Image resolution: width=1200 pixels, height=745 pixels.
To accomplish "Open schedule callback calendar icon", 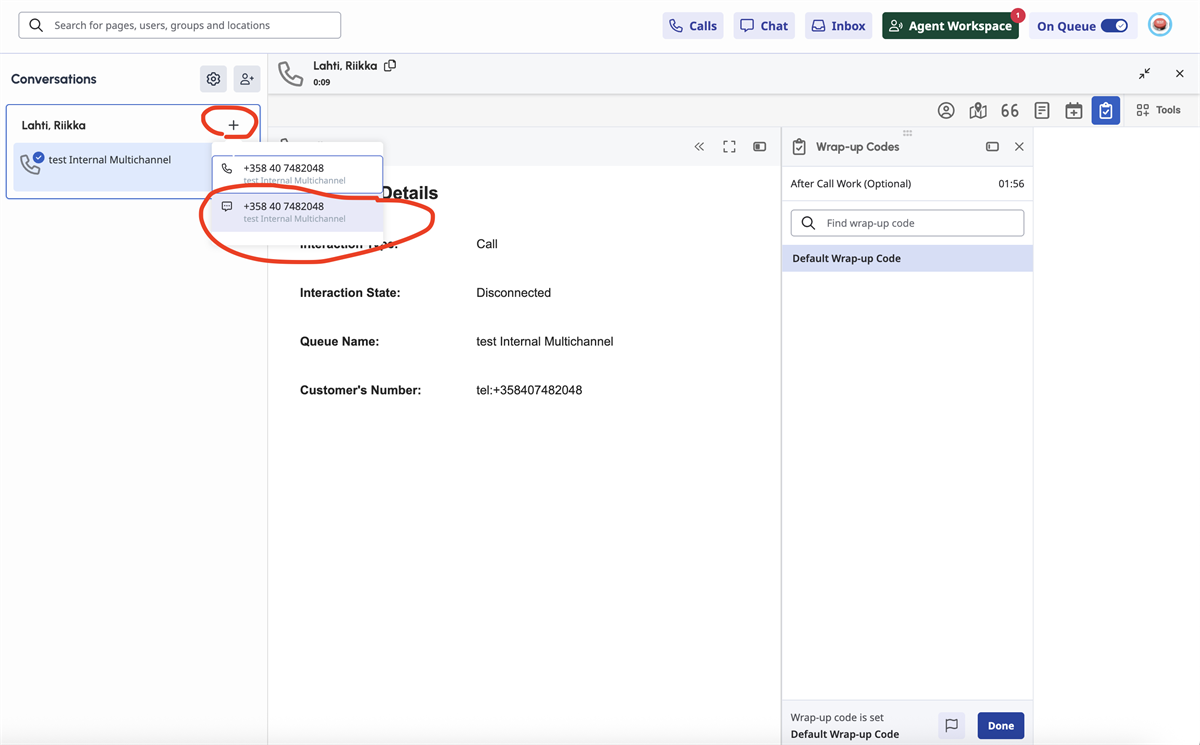I will (1074, 111).
